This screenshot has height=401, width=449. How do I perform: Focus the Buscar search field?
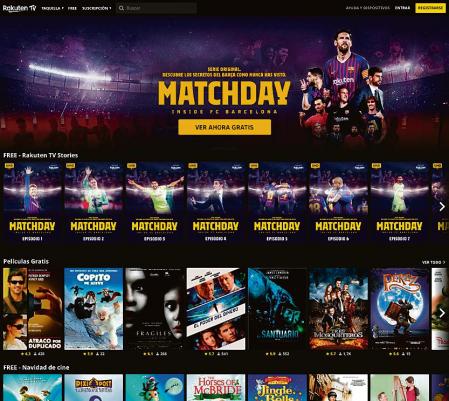[x=156, y=8]
